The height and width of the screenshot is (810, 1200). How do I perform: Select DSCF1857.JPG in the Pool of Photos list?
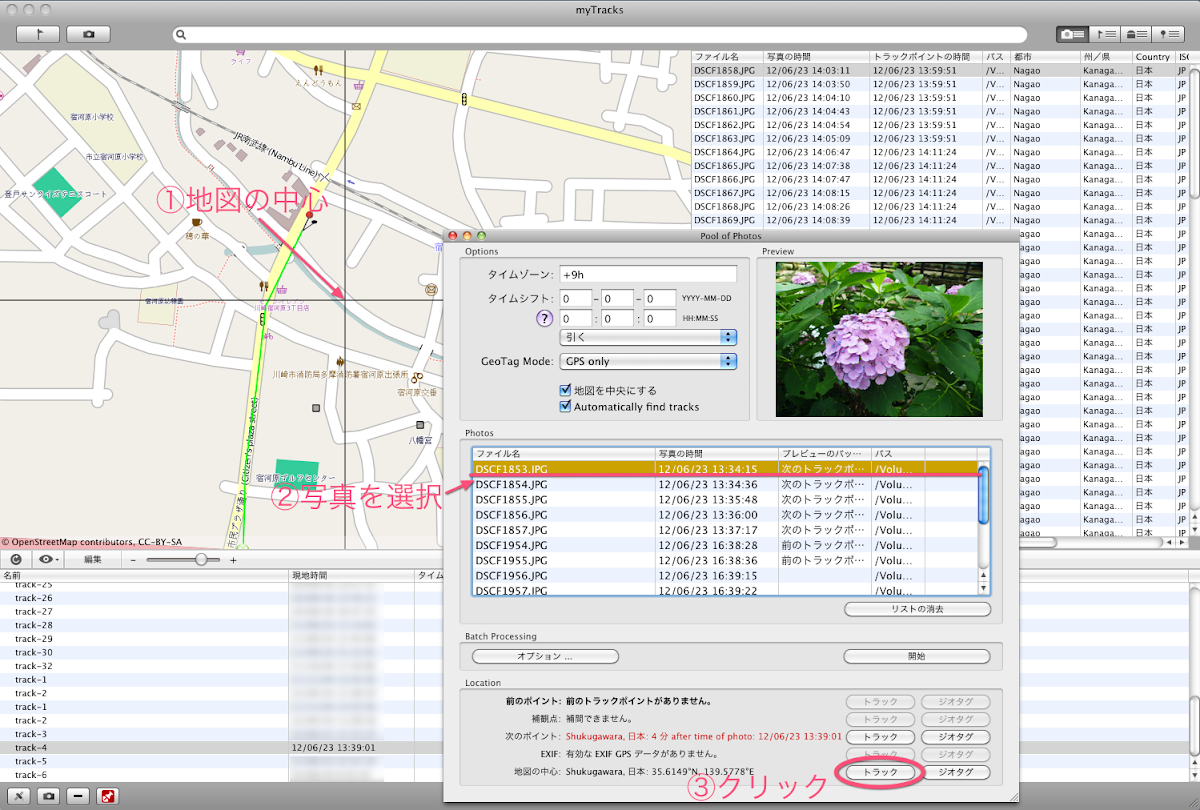click(x=724, y=530)
